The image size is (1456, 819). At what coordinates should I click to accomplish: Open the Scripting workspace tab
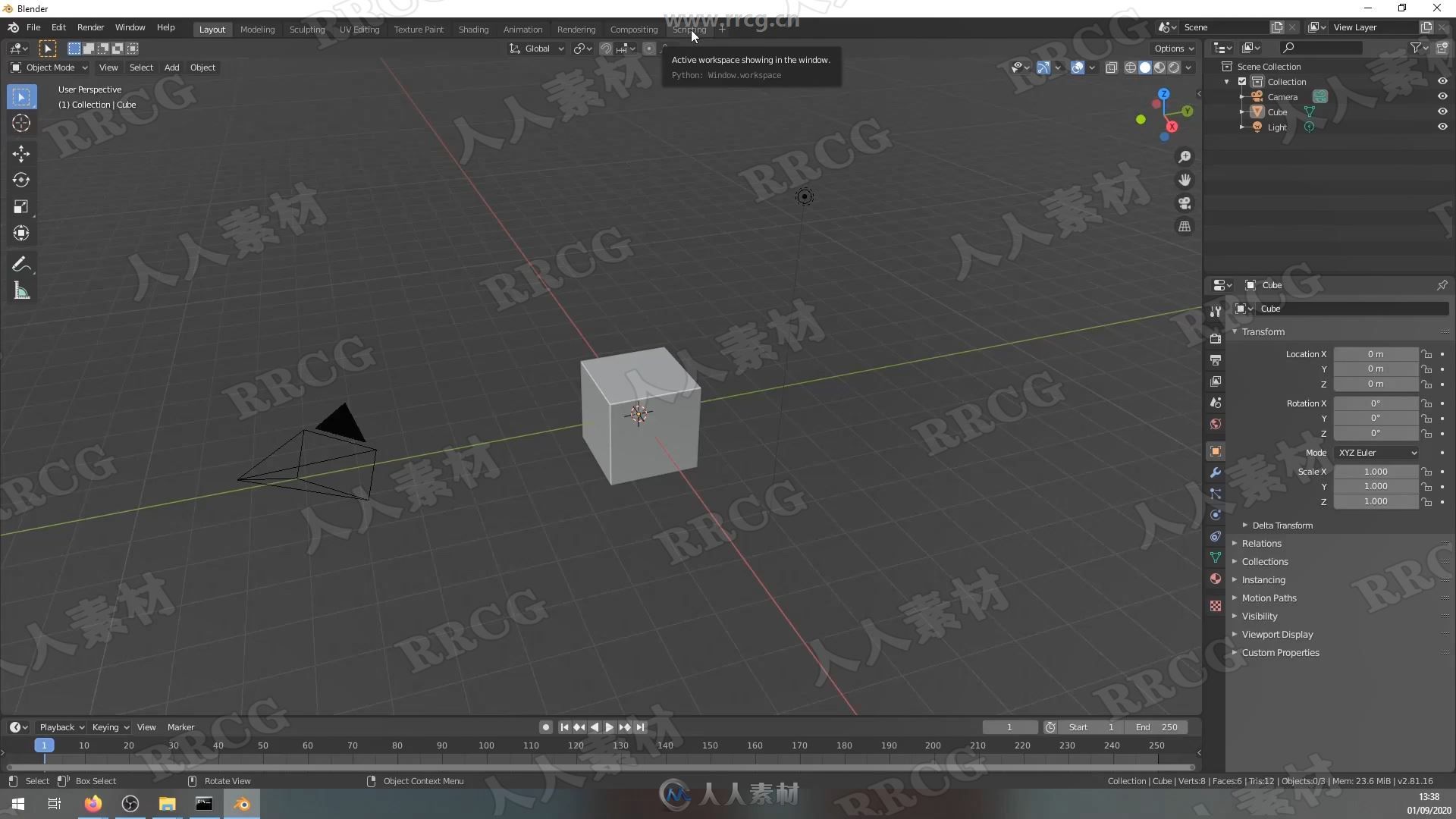click(690, 28)
